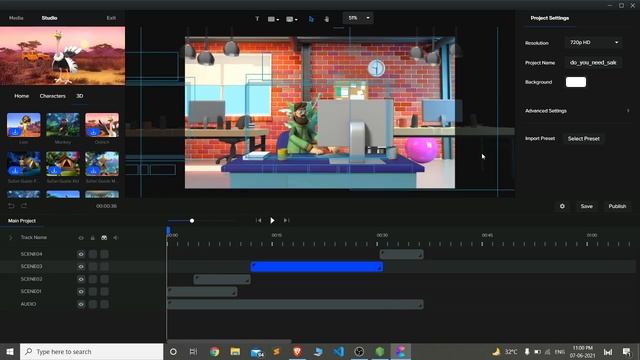
Task: Open the canvas zoom percentage dropdown
Action: click(358, 18)
